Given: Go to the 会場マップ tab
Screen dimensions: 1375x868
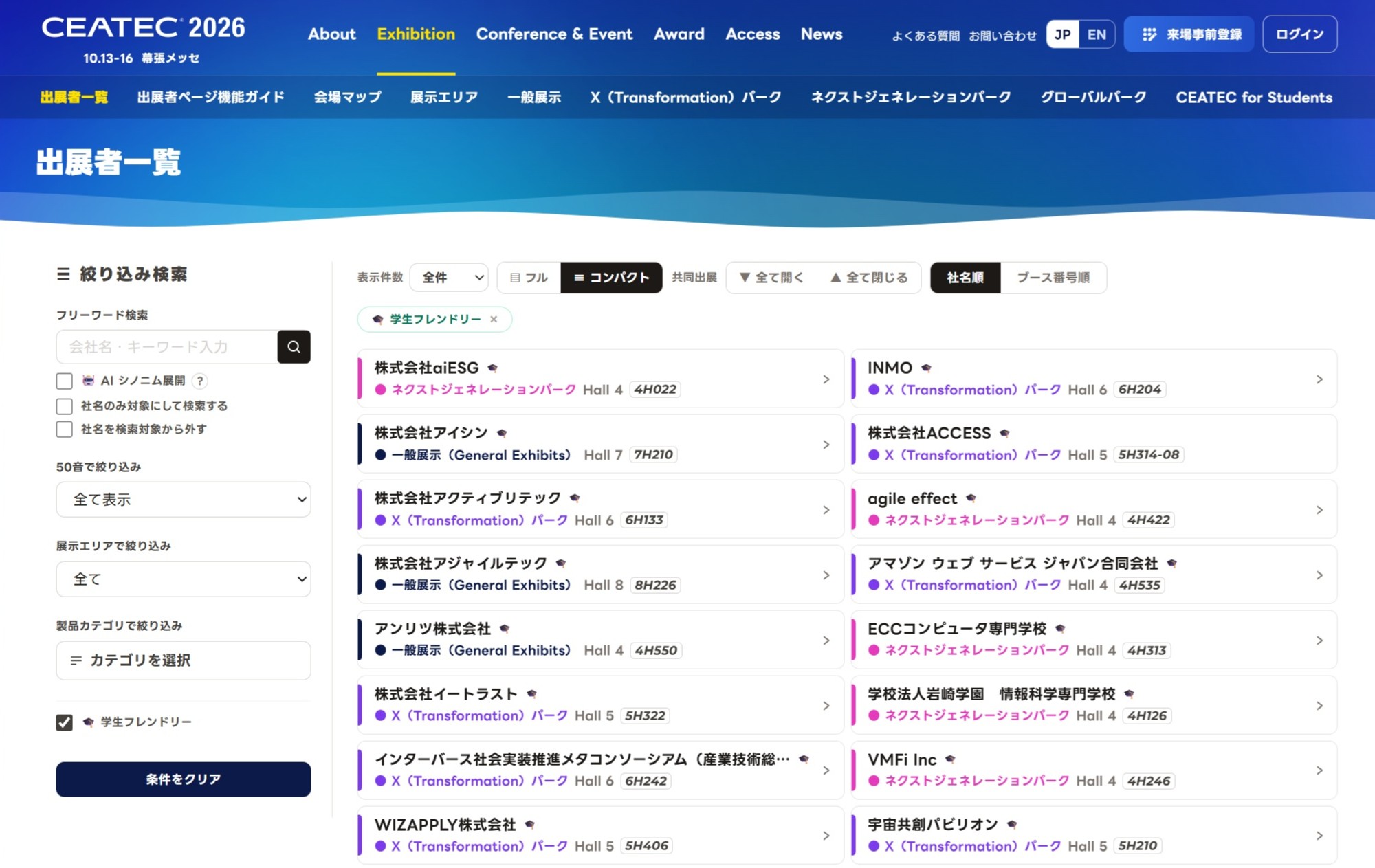Looking at the screenshot, I should coord(348,98).
